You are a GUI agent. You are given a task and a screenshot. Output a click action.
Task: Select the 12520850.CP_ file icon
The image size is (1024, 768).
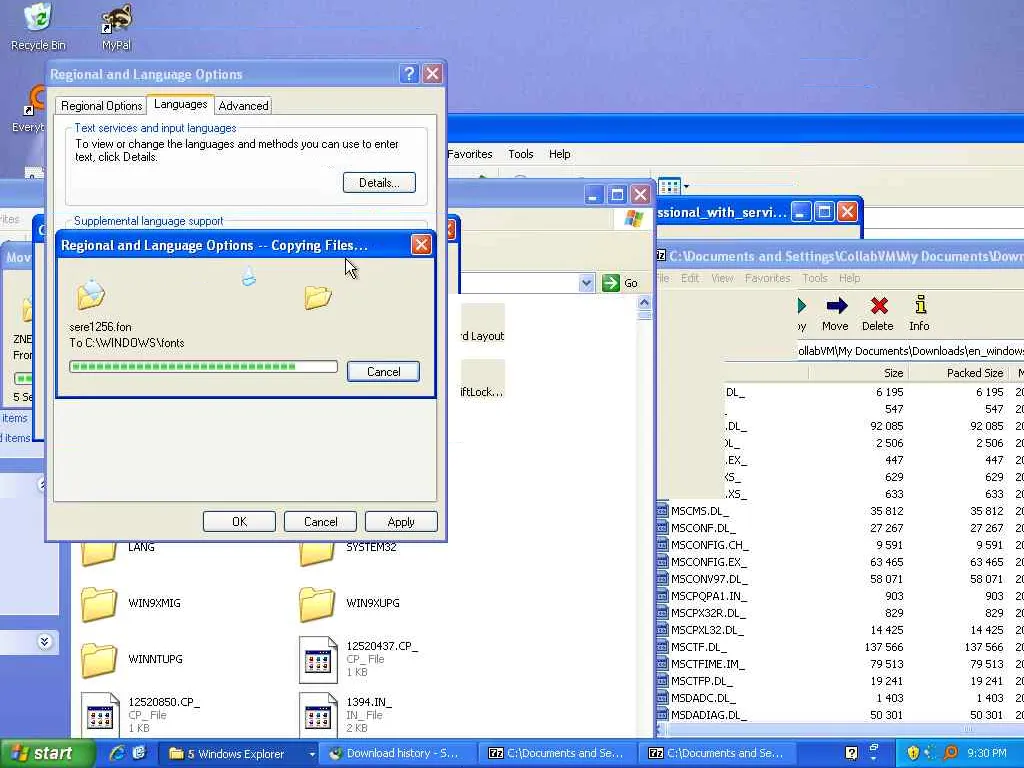101,716
